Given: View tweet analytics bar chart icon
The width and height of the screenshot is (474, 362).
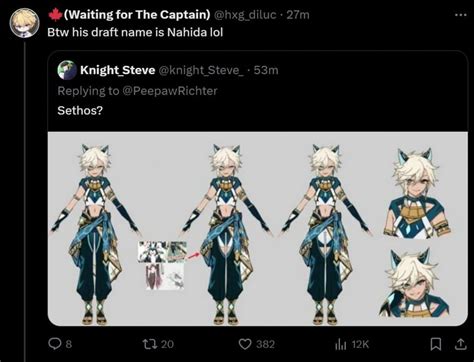Looking at the screenshot, I should pos(341,344).
